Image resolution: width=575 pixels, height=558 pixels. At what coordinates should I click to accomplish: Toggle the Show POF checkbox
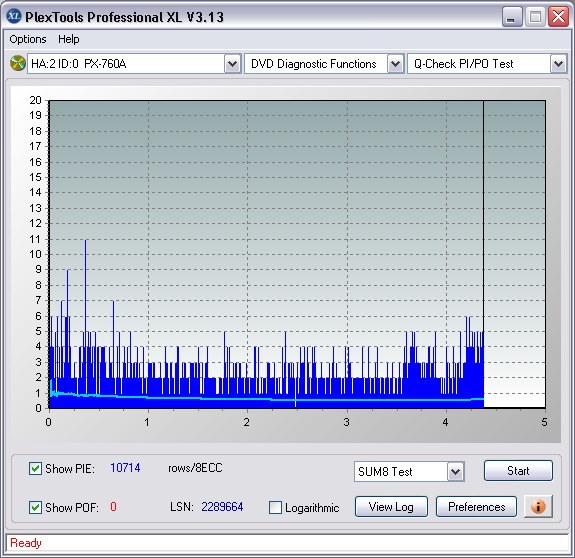pos(35,507)
